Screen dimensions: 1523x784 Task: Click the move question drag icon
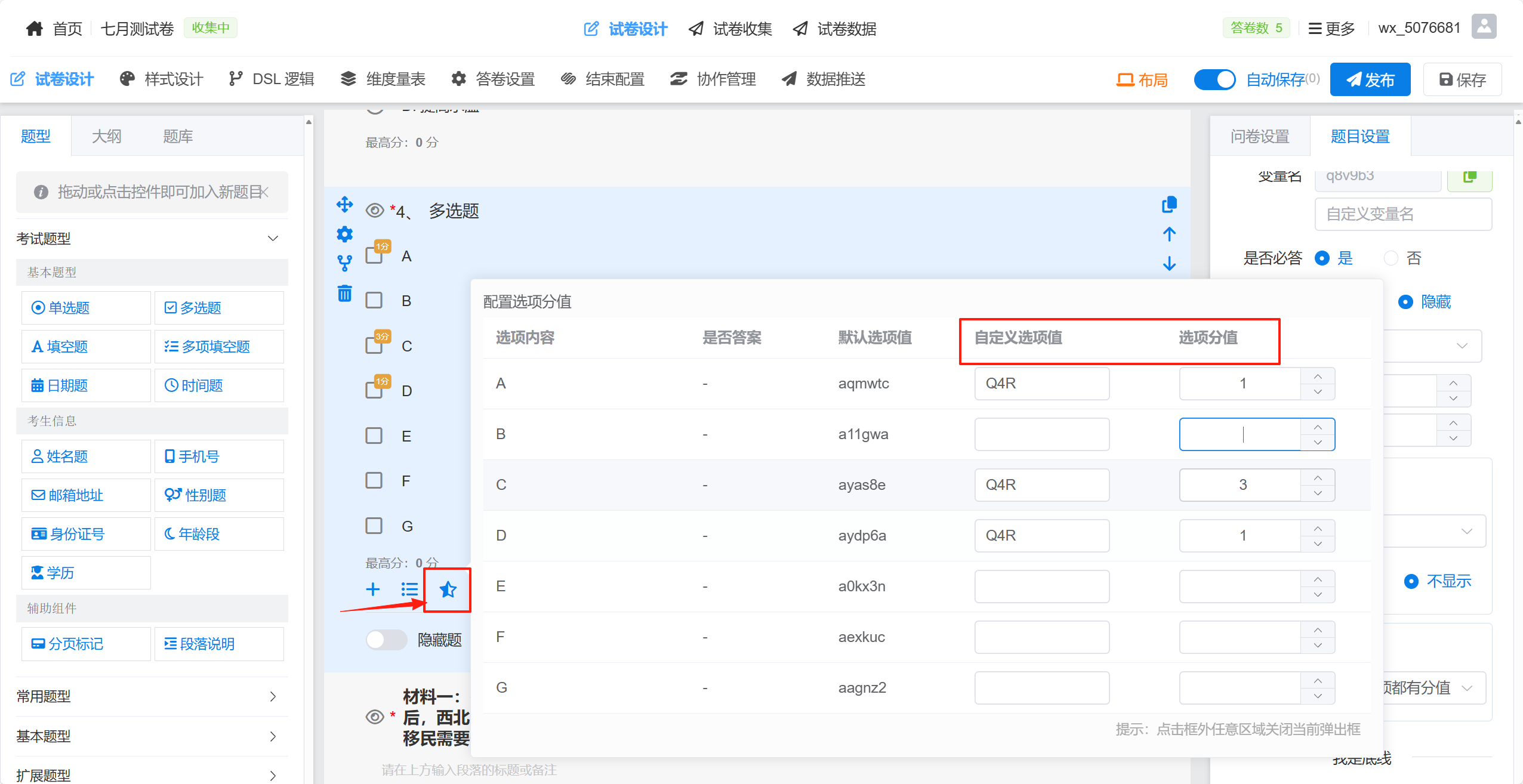click(344, 205)
